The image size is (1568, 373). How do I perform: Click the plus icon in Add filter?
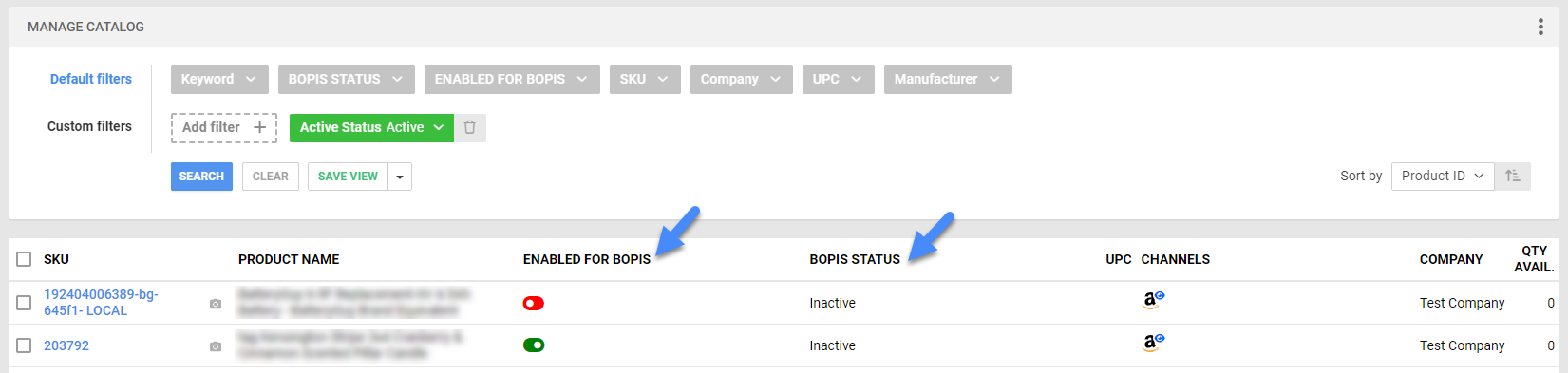point(259,127)
